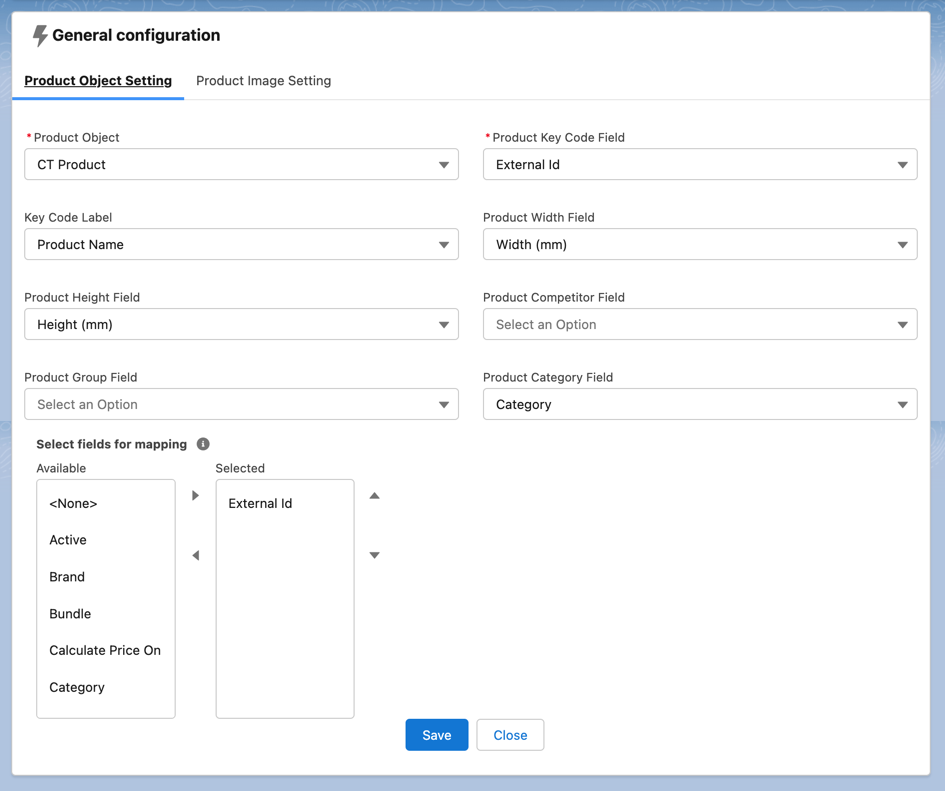Viewport: 945px width, 791px height.
Task: Select External Id in the Selected list
Action: pyautogui.click(x=260, y=503)
